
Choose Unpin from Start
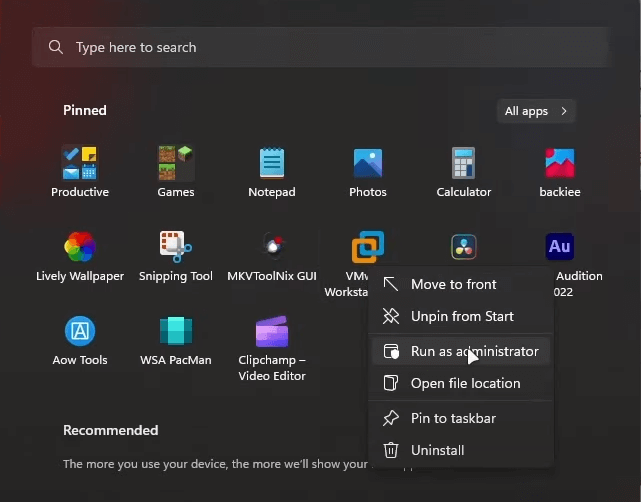(x=461, y=316)
